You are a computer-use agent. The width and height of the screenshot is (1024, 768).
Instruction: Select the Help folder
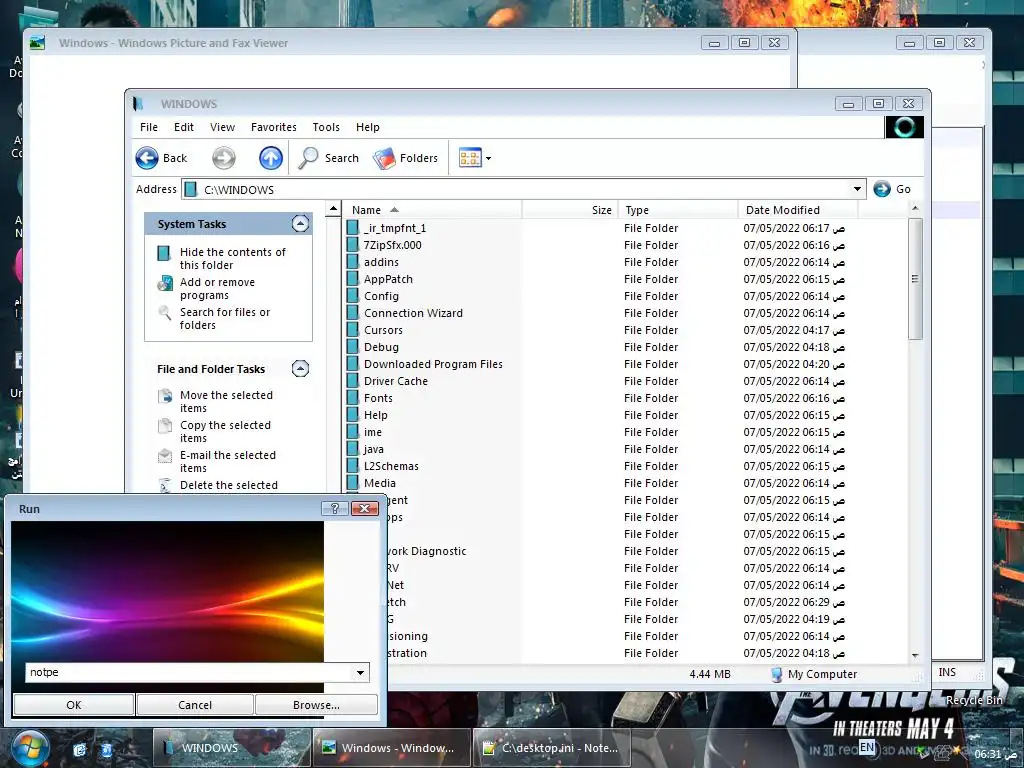tap(376, 415)
